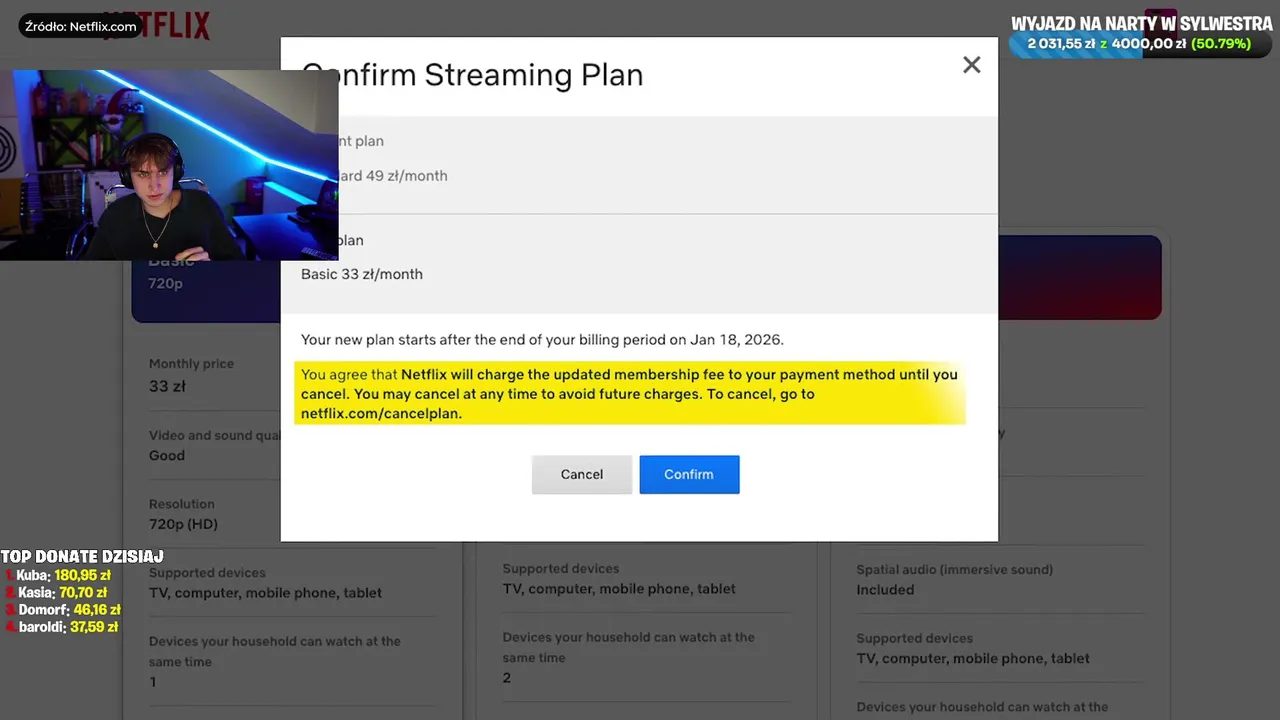Click the "Top Donate Dzisiaj" heading
Screen dimensions: 1280x720
click(x=82, y=556)
